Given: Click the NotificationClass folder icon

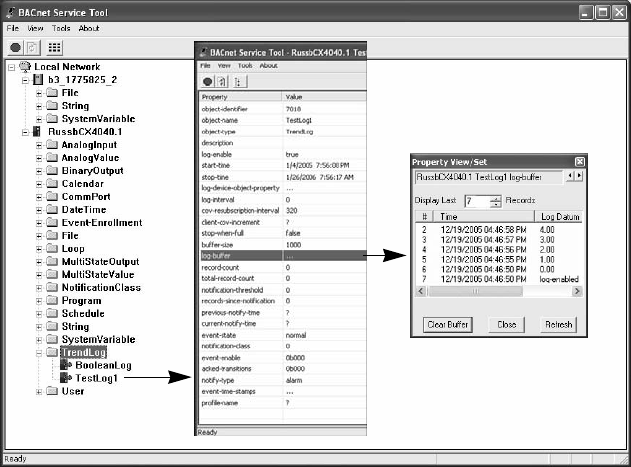Looking at the screenshot, I should coord(52,287).
